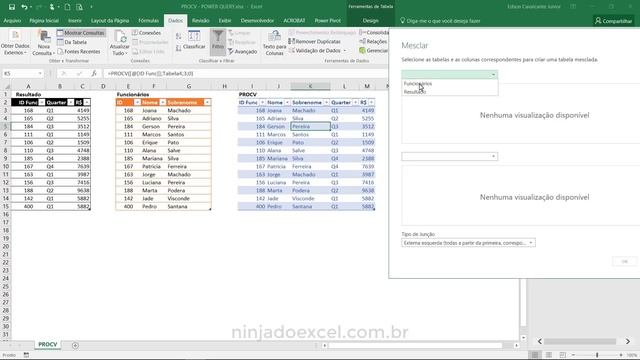The height and width of the screenshot is (360, 640).
Task: Switch to the Página Inicial tab
Action: click(x=44, y=20)
